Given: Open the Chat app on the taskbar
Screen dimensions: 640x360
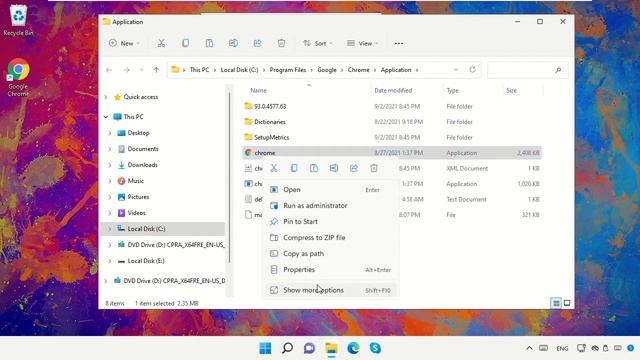Looking at the screenshot, I should click(x=309, y=348).
